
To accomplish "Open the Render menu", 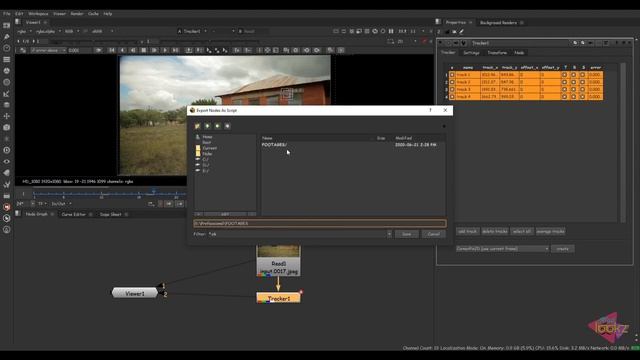I will [x=77, y=14].
